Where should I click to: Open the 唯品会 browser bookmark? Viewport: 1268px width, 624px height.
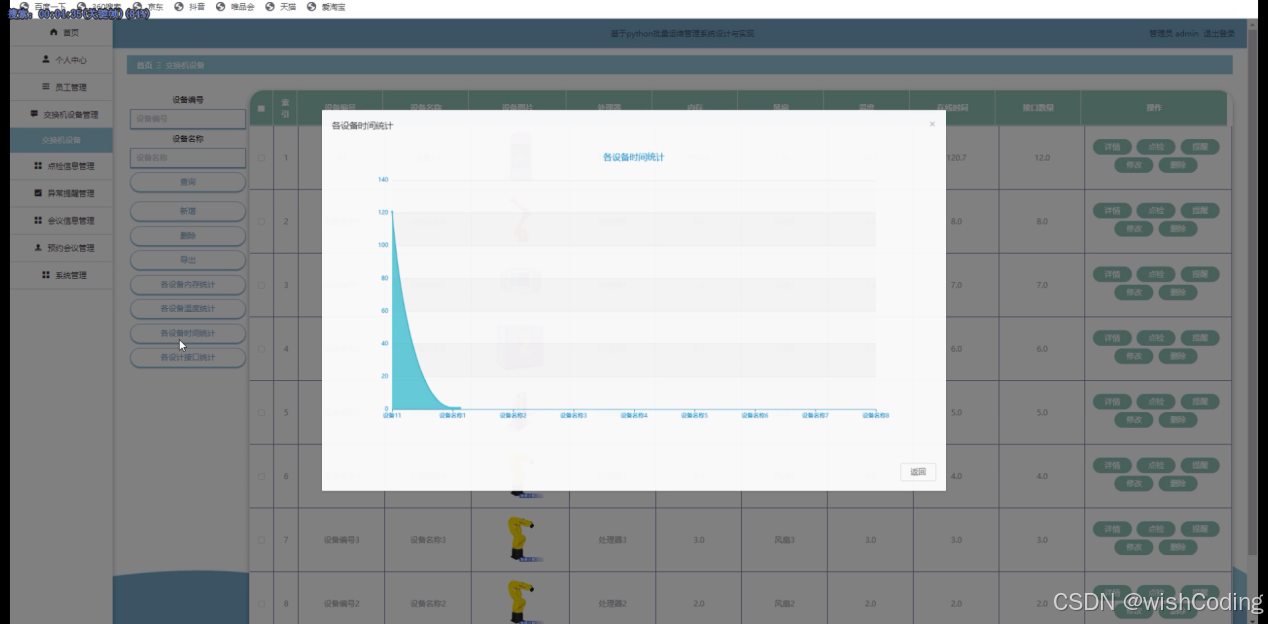[235, 6]
